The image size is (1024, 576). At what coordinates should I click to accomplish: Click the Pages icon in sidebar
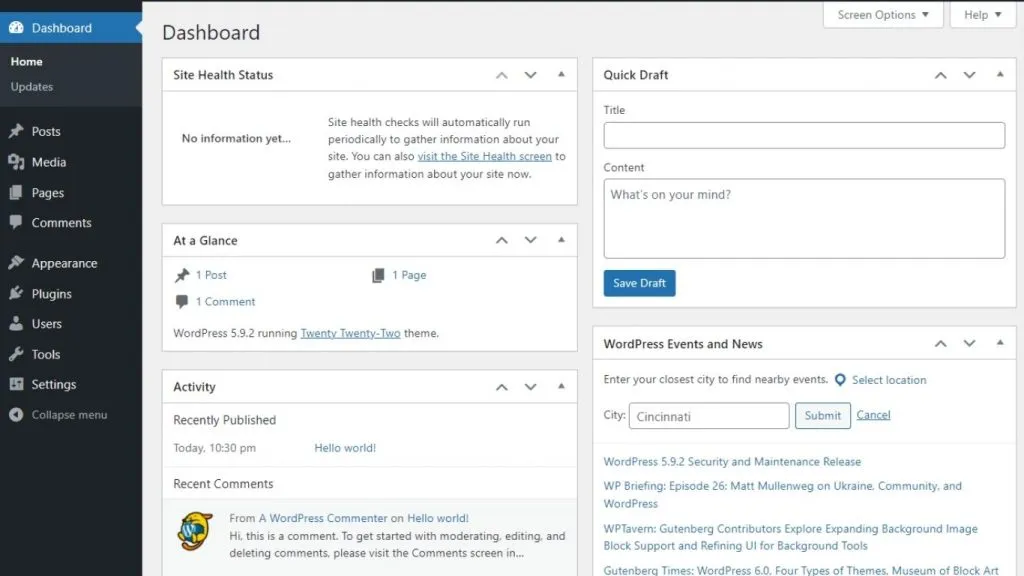click(x=16, y=193)
